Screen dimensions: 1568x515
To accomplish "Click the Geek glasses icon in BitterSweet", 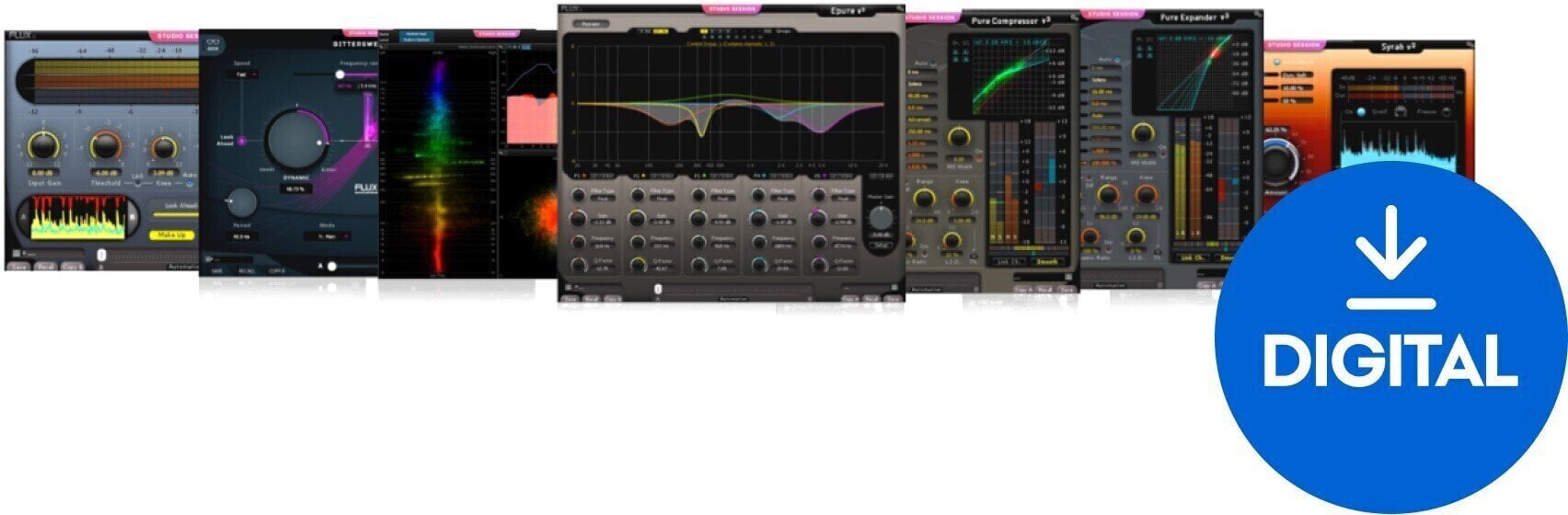I will pos(213,43).
